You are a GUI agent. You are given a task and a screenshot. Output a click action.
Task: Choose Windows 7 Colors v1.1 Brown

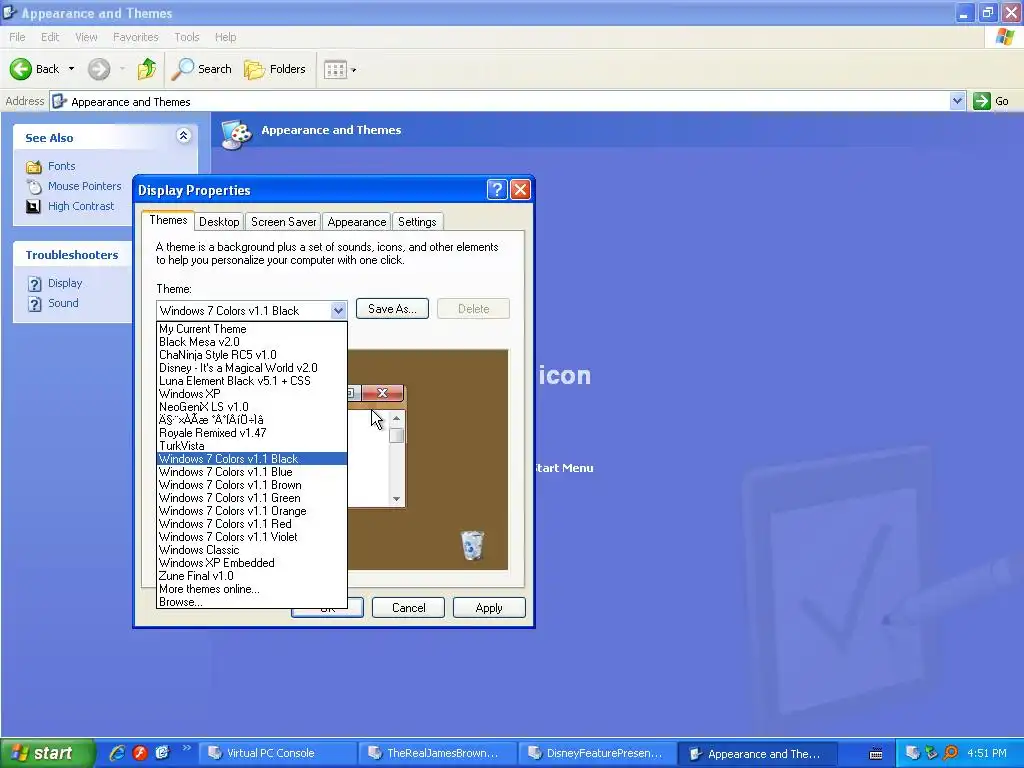[x=251, y=485]
